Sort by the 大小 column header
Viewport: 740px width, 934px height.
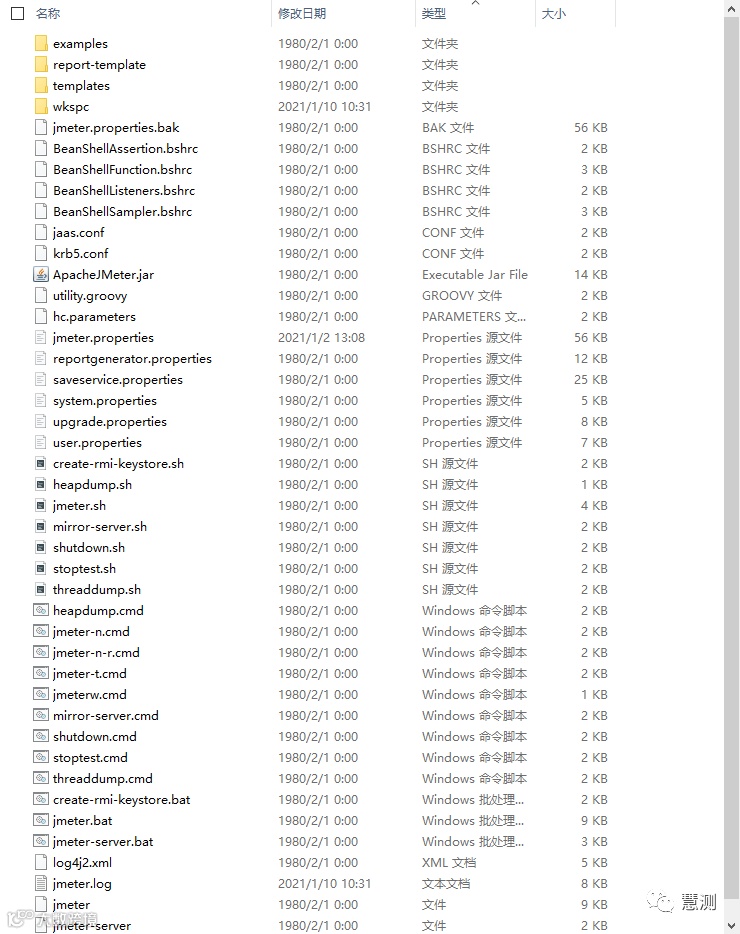pyautogui.click(x=554, y=13)
